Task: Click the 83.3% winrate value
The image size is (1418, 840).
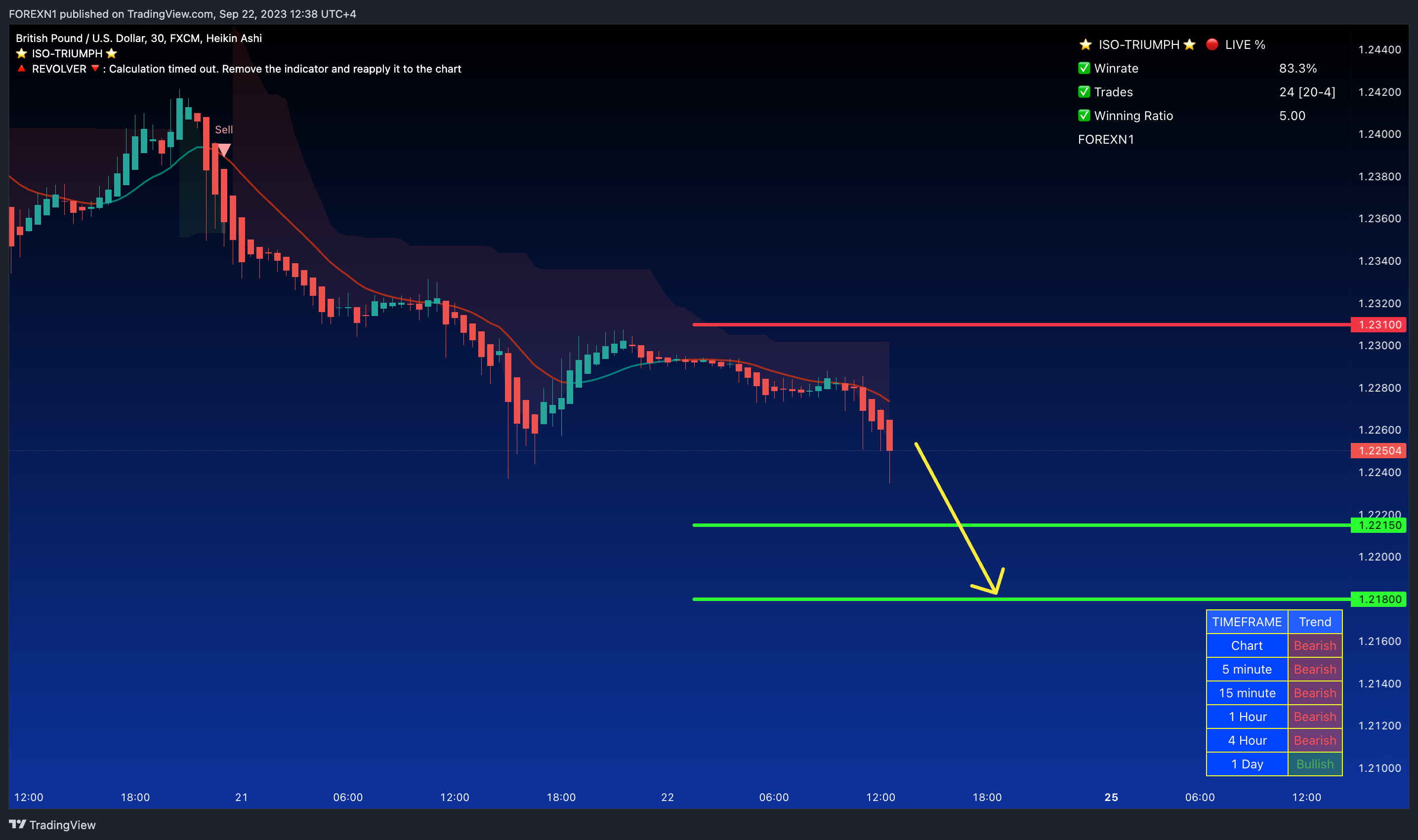Action: pos(1298,69)
